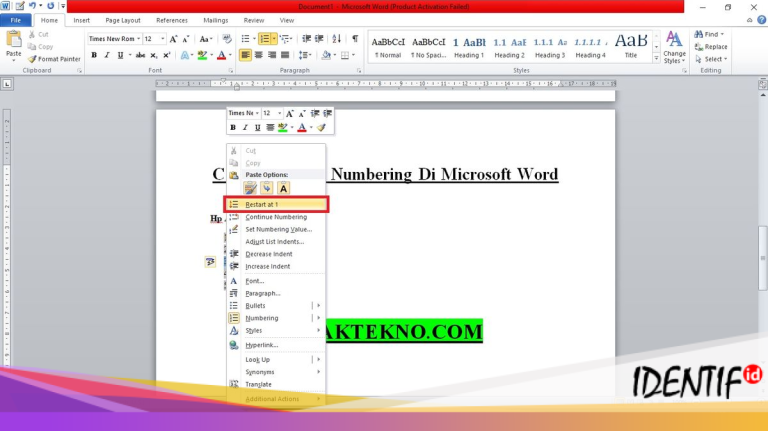Apply the Normal style

pos(388,47)
